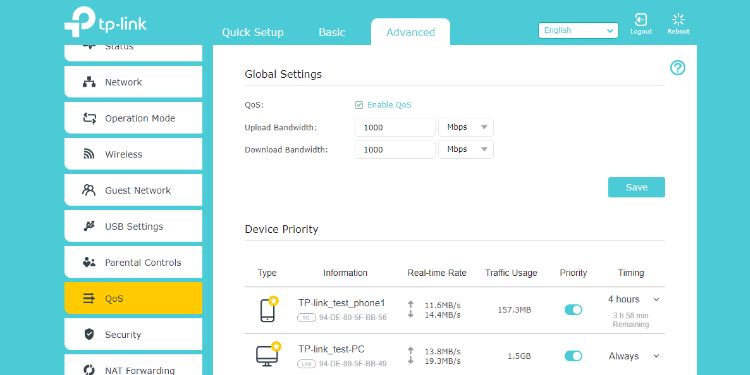
Task: Click the 5G badge under TP-link_test_phone1
Action: click(x=306, y=317)
